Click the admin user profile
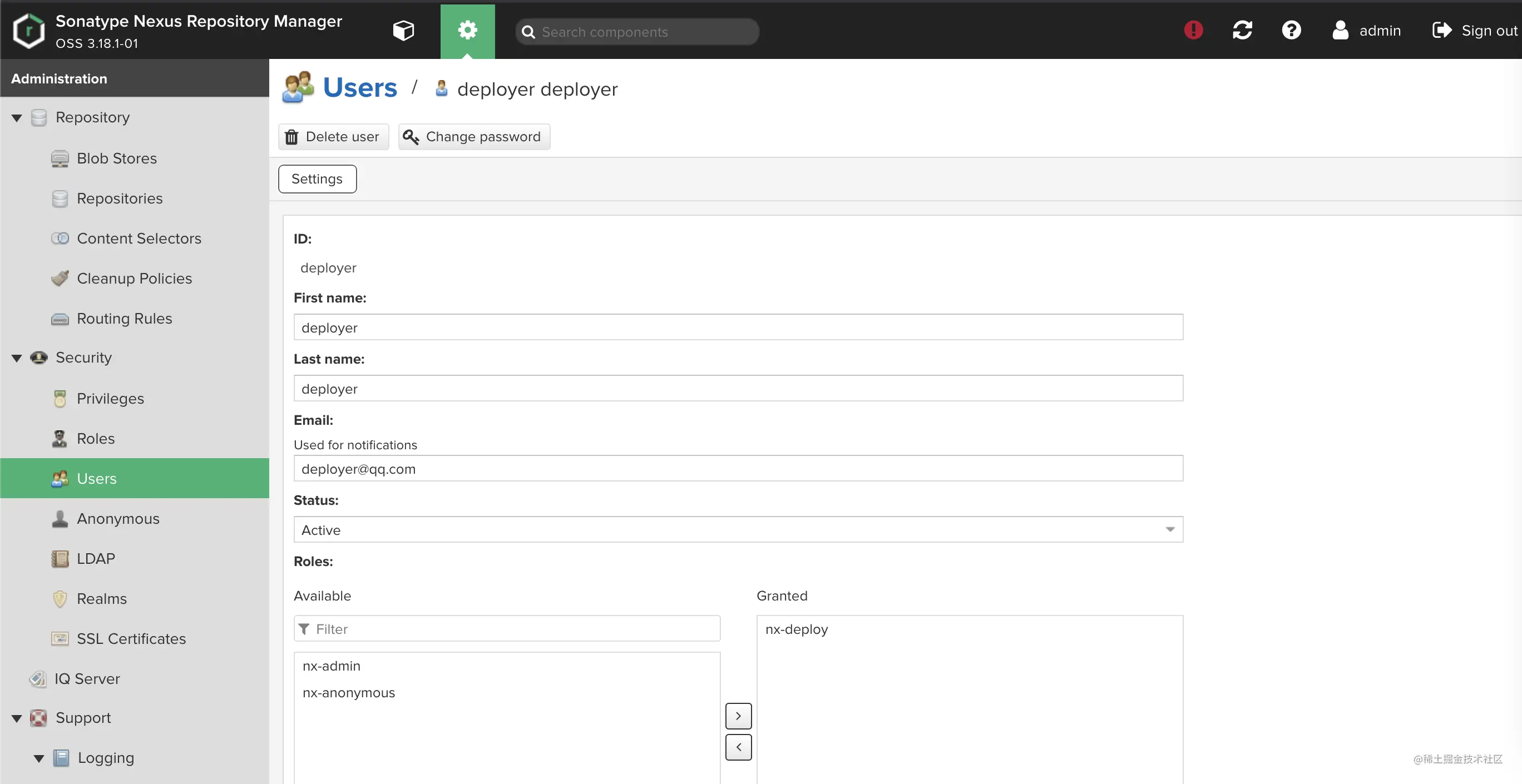The width and height of the screenshot is (1522, 784). pos(1366,30)
